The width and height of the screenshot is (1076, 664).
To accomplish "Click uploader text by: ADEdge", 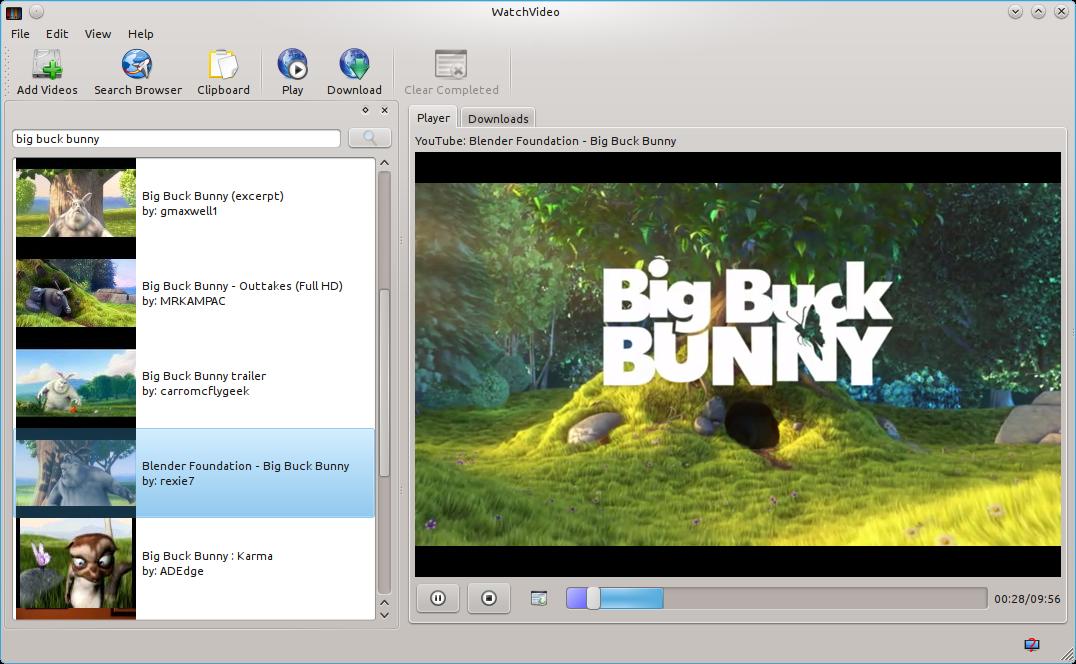I will click(173, 571).
